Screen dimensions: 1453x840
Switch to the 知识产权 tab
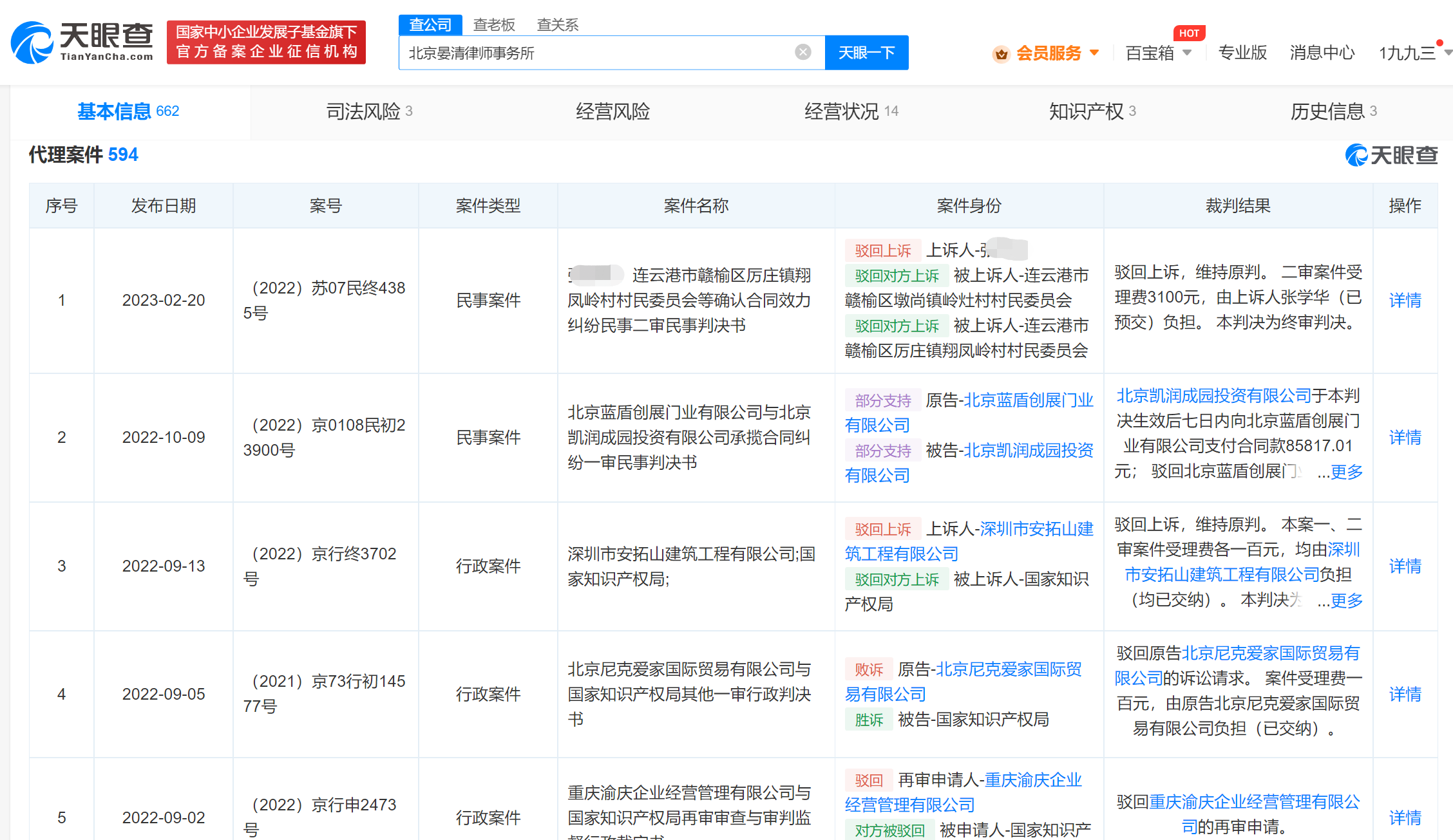point(1093,112)
